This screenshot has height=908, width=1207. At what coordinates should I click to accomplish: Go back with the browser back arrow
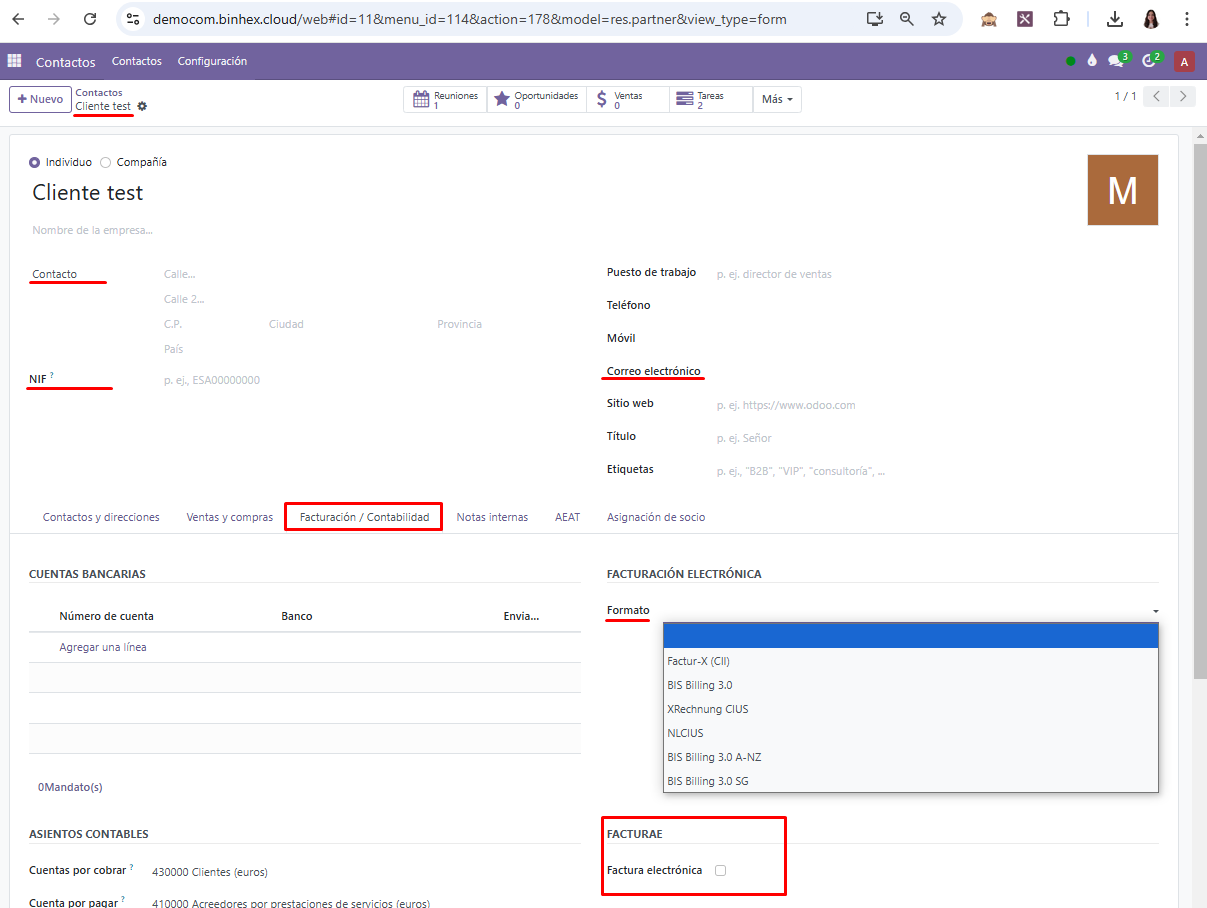[18, 19]
